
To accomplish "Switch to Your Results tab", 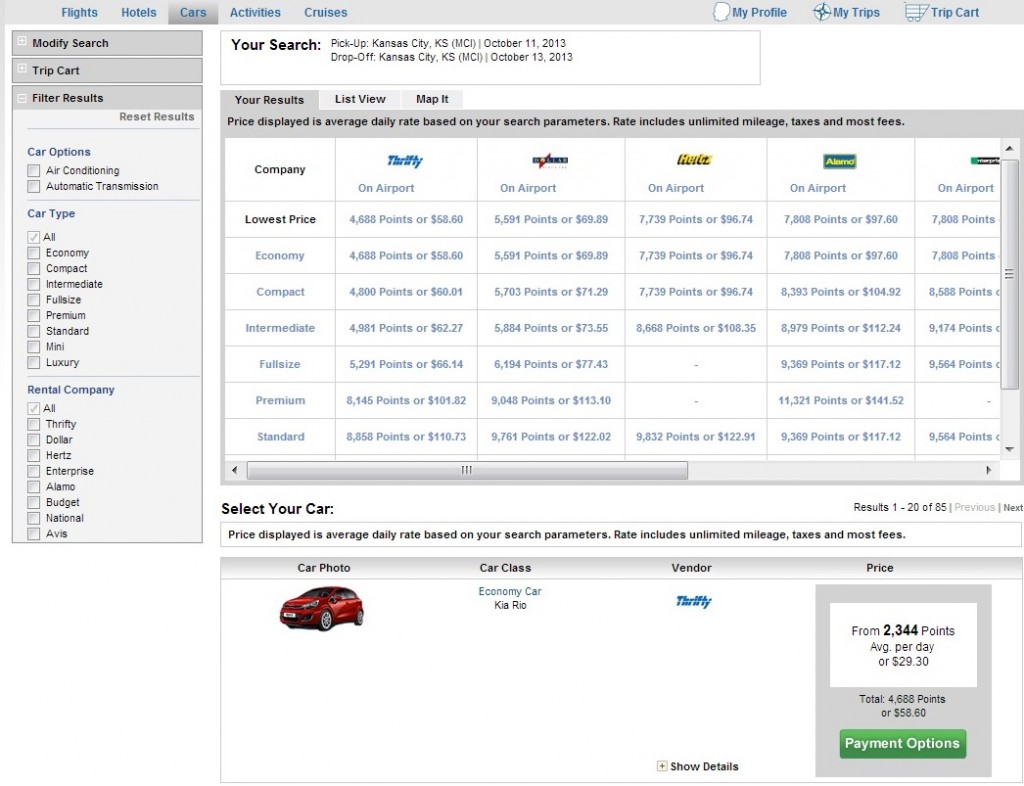I will coord(269,100).
